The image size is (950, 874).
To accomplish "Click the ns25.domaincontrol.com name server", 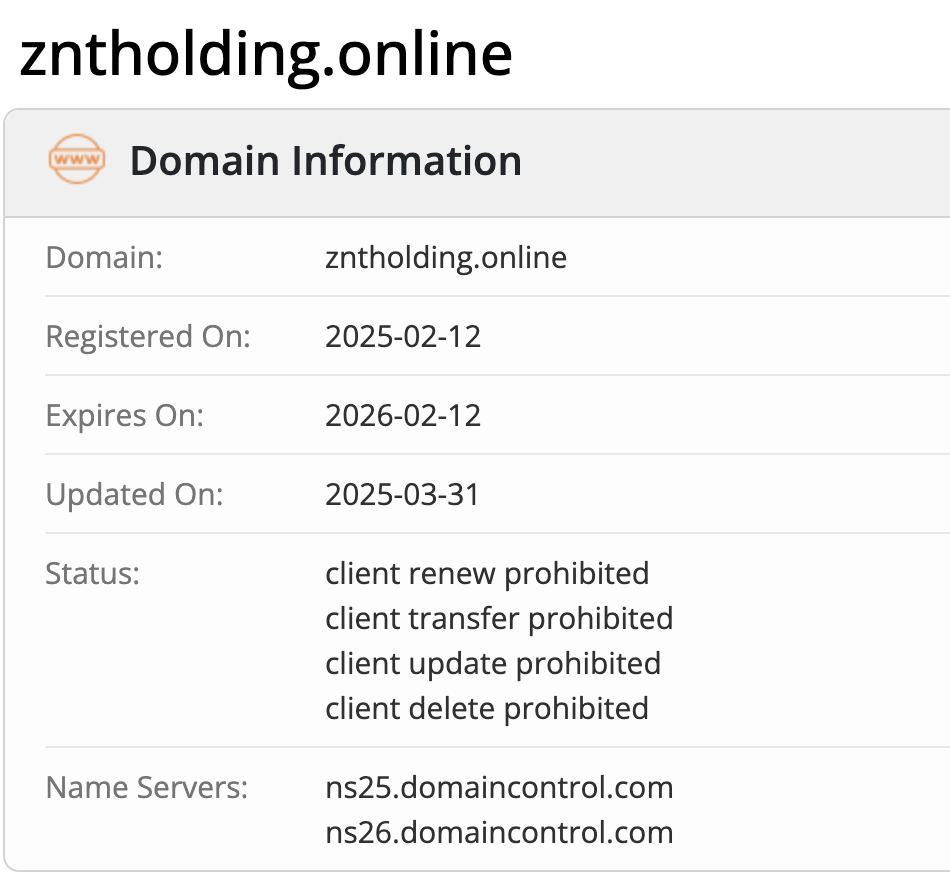I will click(x=499, y=788).
